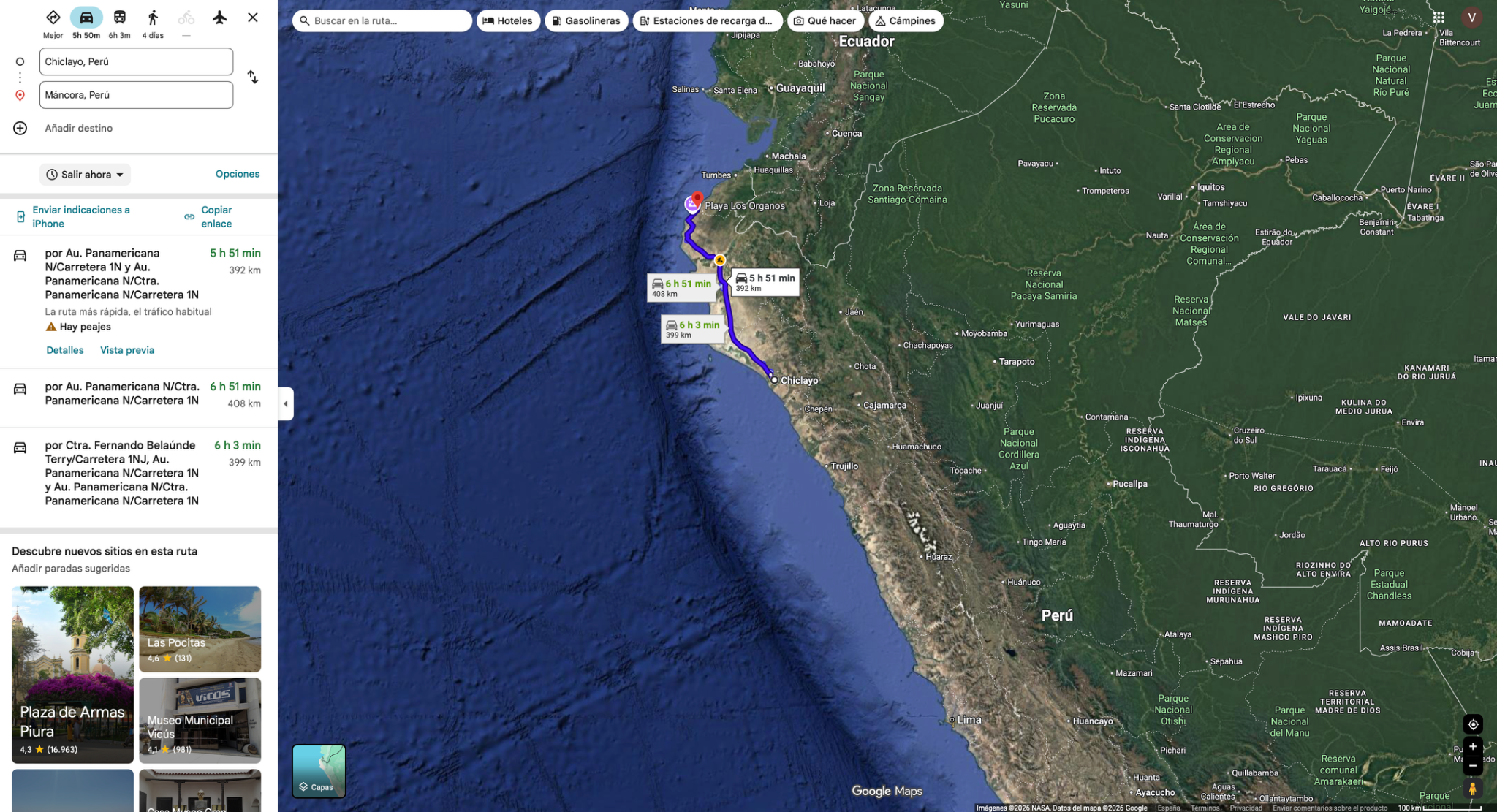Switch to walking mode
The width and height of the screenshot is (1497, 812).
(x=153, y=18)
